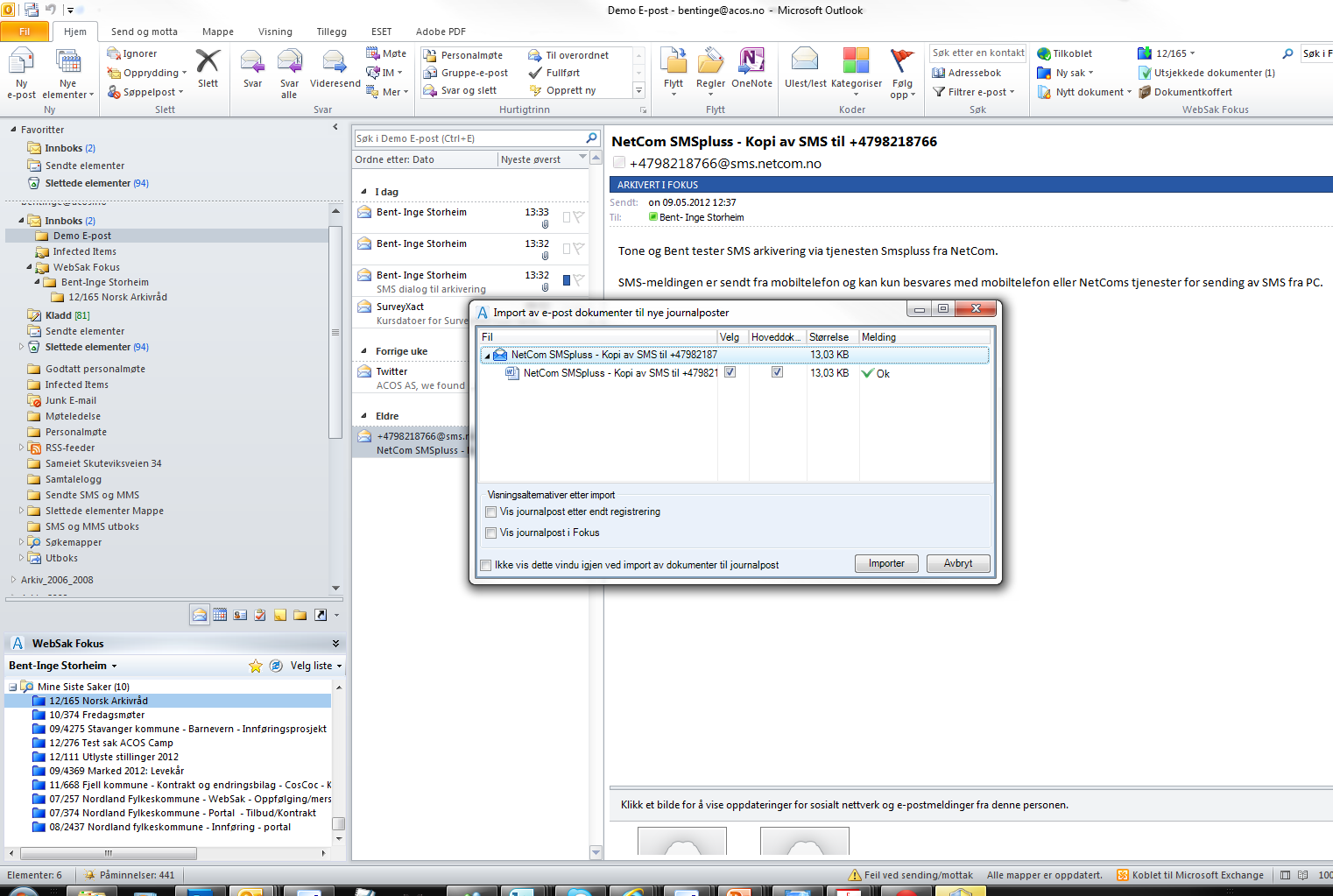This screenshot has height=896, width=1333.
Task: Click the Slett delete icon in ribbon
Action: (x=208, y=69)
